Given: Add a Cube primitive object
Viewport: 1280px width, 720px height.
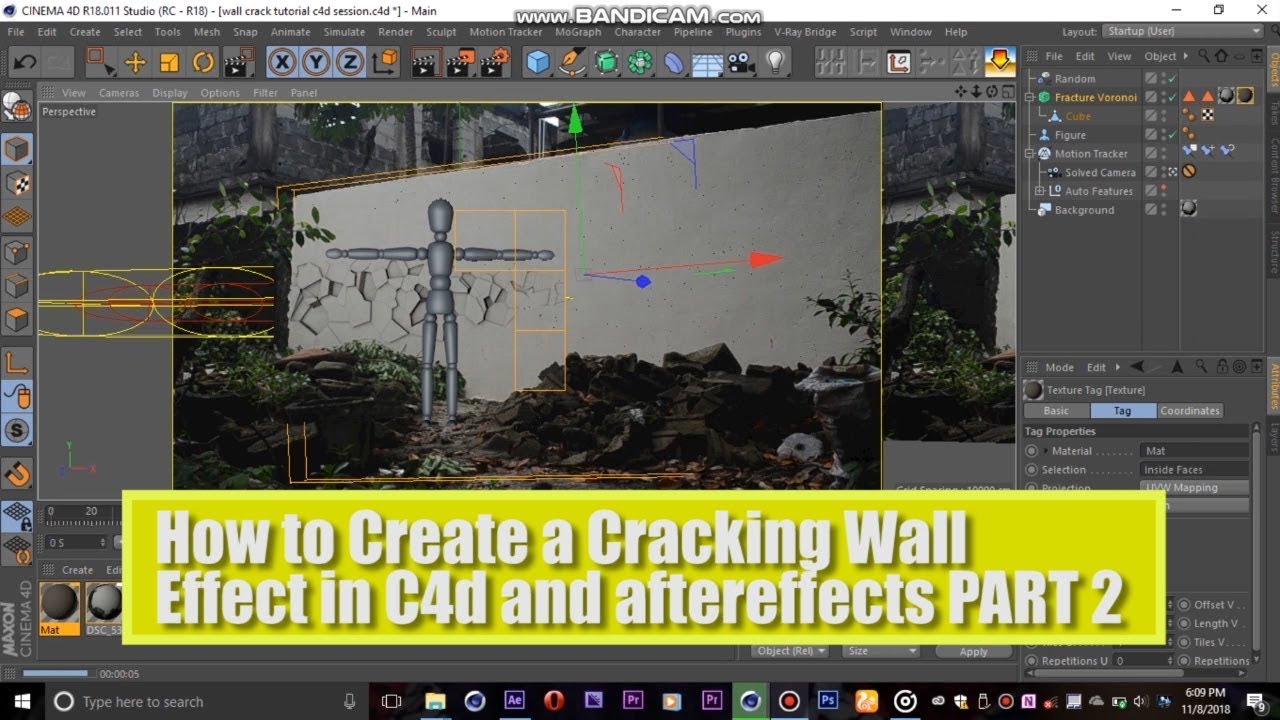Looking at the screenshot, I should click(x=538, y=62).
